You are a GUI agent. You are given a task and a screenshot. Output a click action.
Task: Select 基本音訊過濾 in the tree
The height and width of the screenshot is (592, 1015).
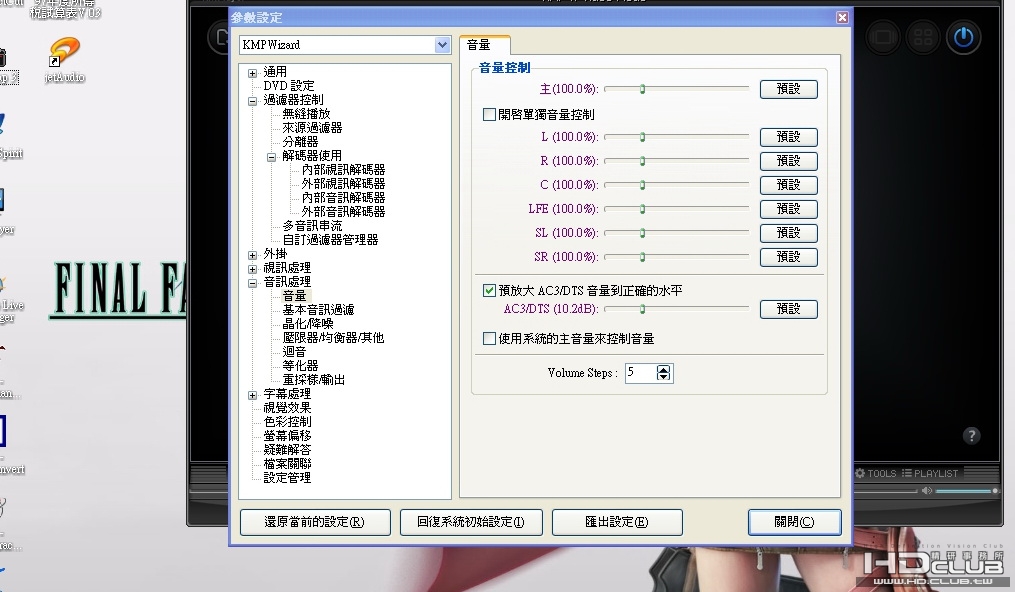tap(318, 310)
